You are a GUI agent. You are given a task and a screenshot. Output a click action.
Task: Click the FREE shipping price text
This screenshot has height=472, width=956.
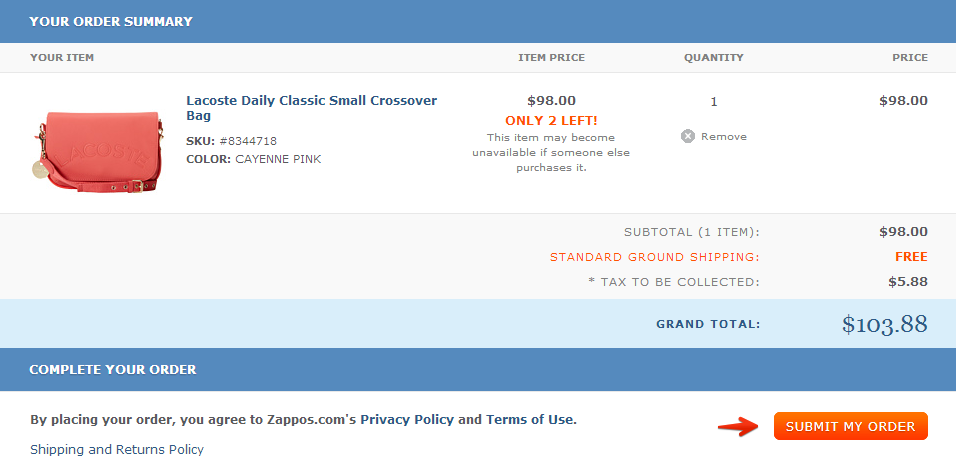(911, 257)
